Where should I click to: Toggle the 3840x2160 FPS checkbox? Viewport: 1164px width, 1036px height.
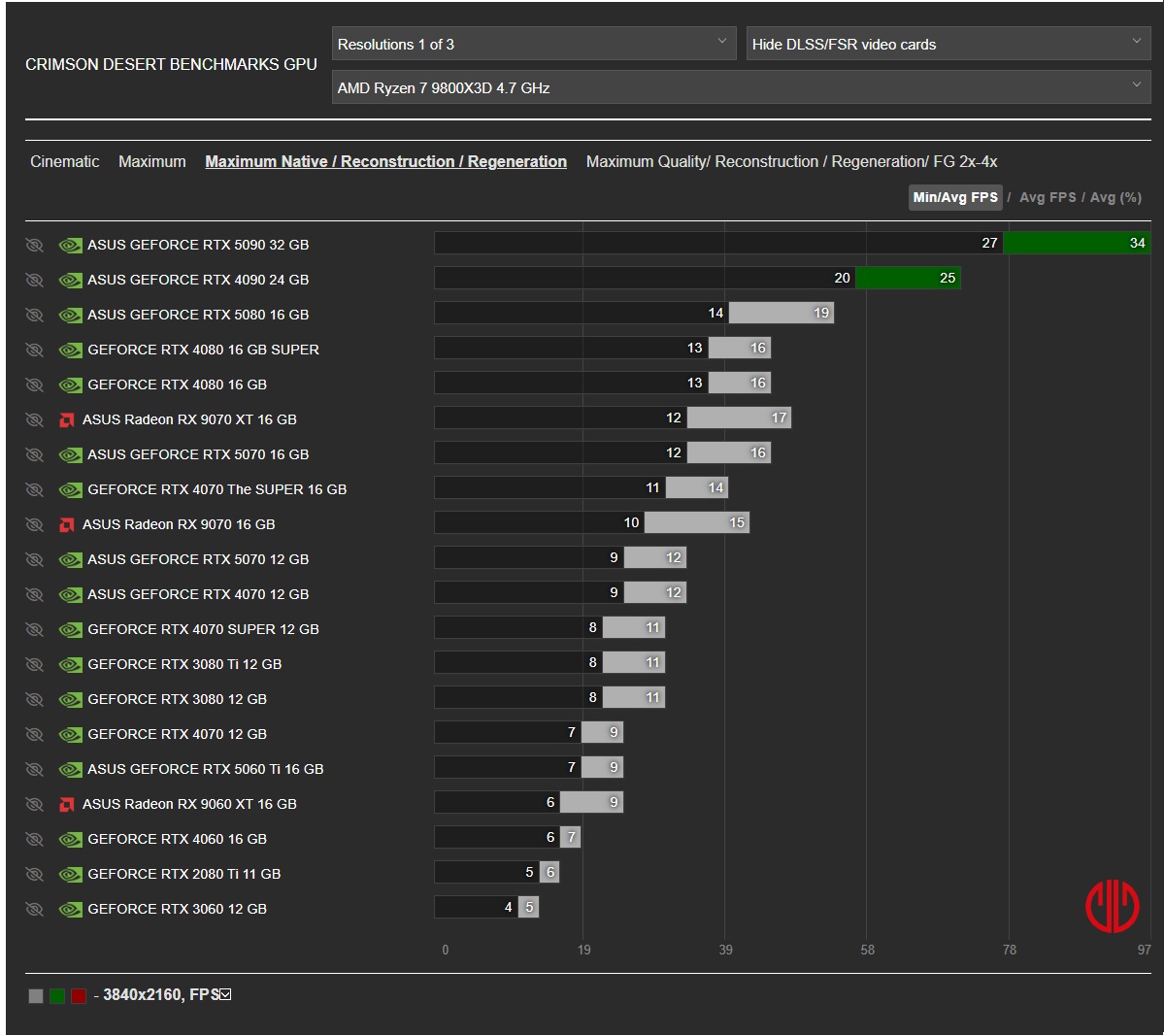(x=225, y=994)
